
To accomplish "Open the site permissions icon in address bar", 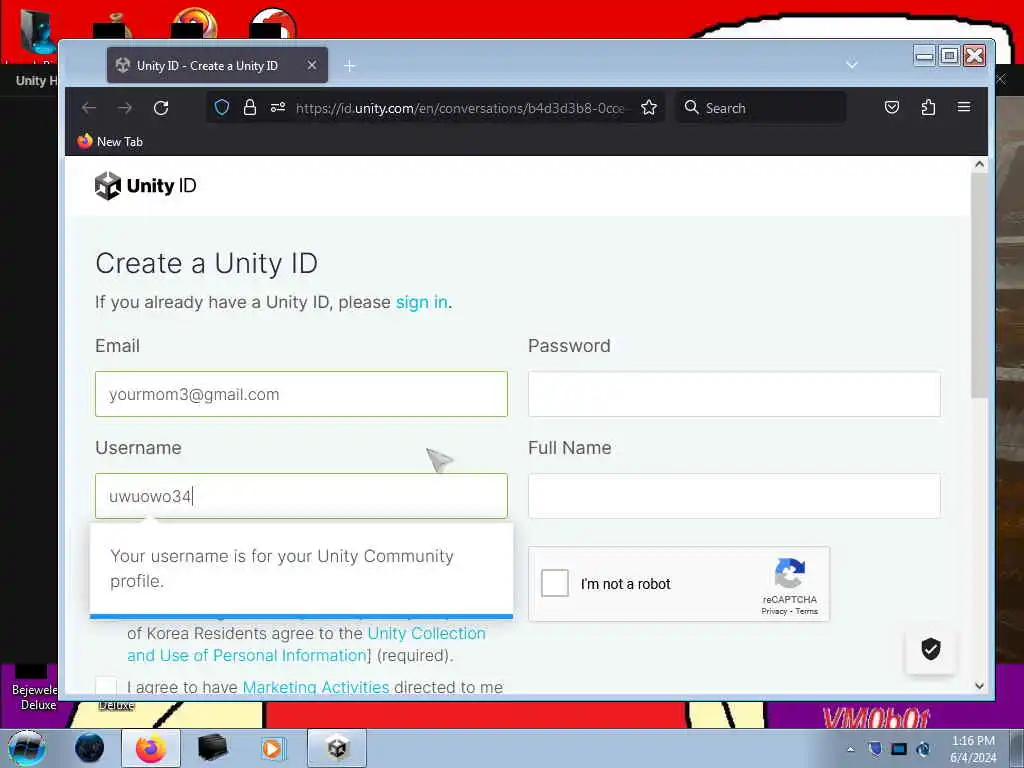I will tap(278, 107).
